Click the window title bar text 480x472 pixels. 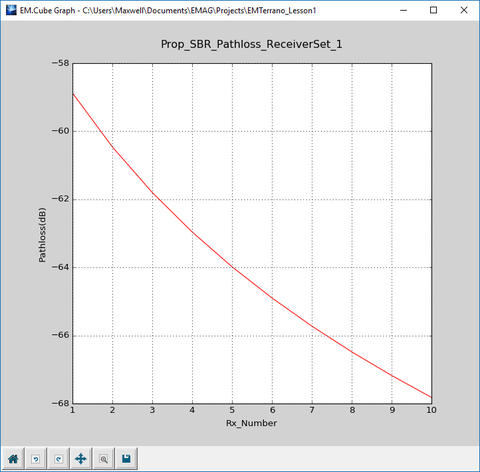coord(168,10)
